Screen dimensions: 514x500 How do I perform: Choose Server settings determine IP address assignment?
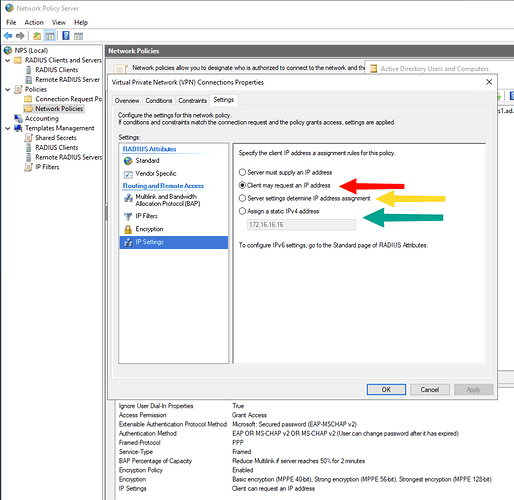242,198
